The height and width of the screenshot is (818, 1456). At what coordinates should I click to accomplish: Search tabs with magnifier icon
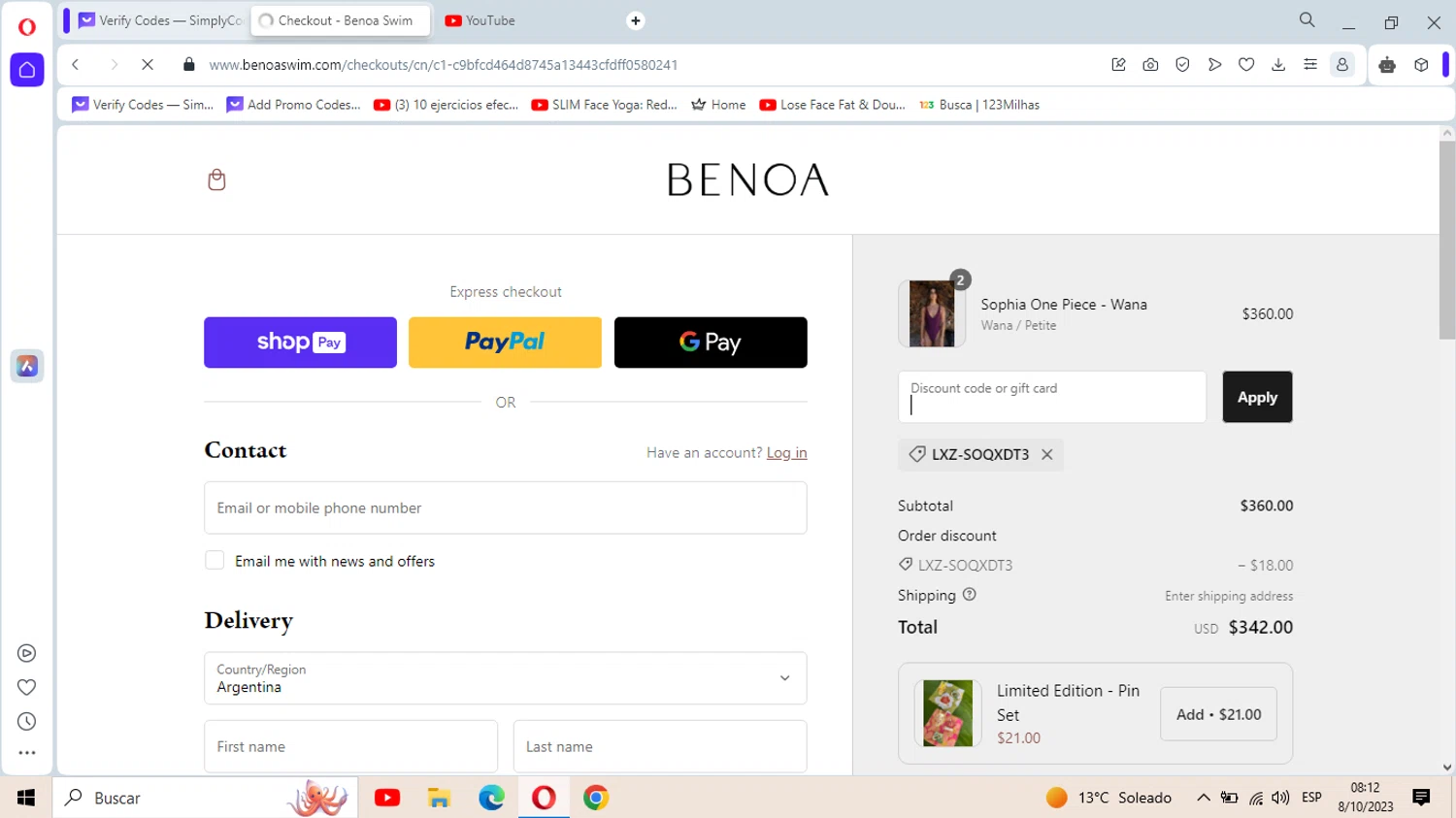[1307, 20]
